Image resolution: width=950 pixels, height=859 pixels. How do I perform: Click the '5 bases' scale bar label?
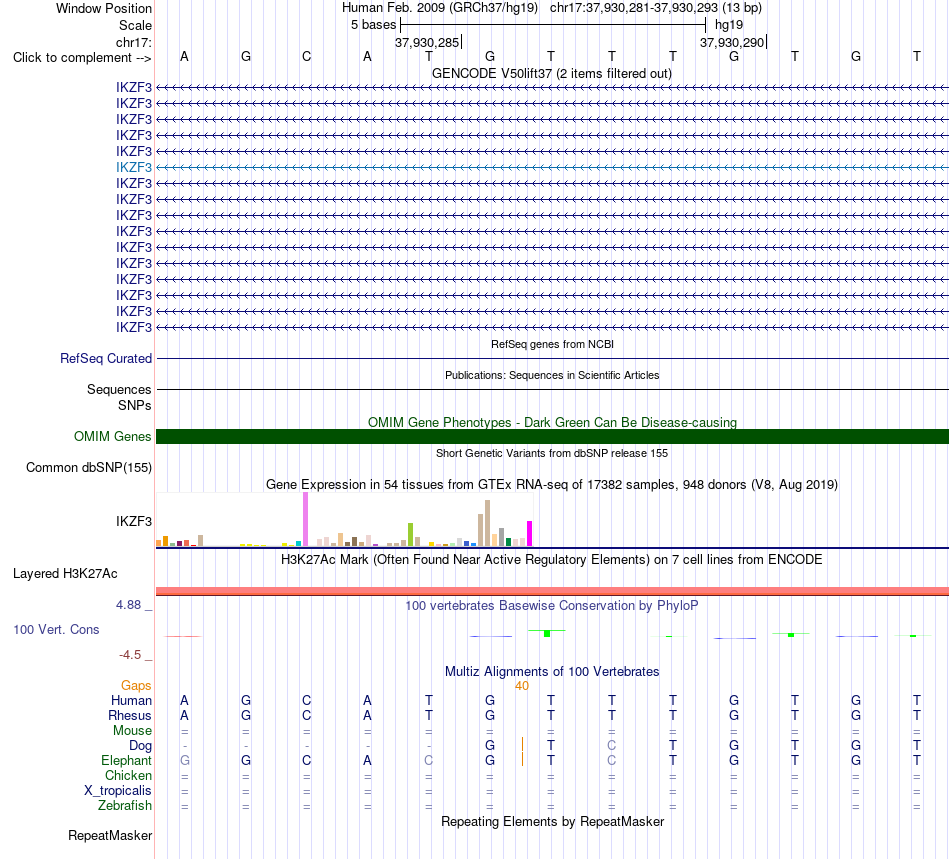[x=373, y=25]
